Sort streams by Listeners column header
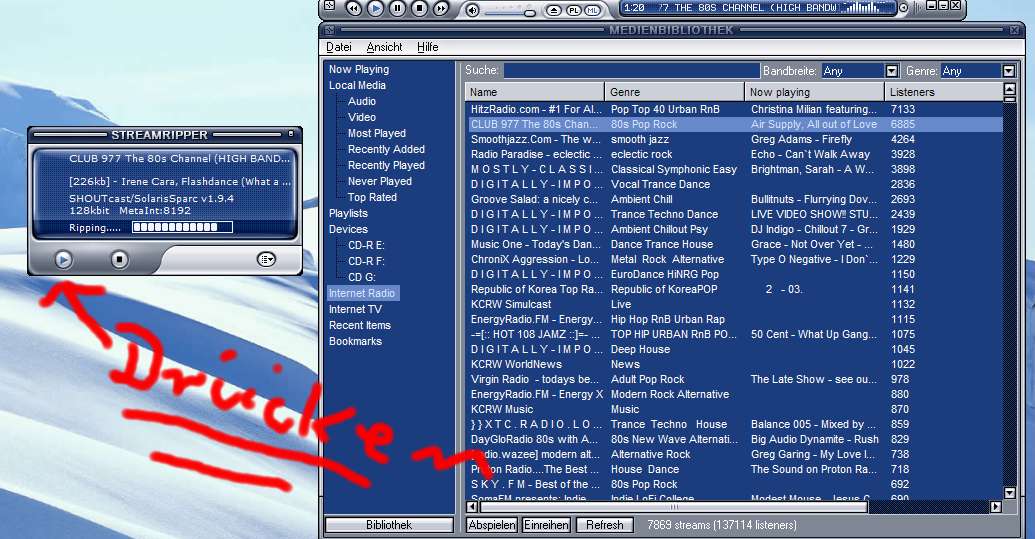The width and height of the screenshot is (1035, 539). [943, 92]
